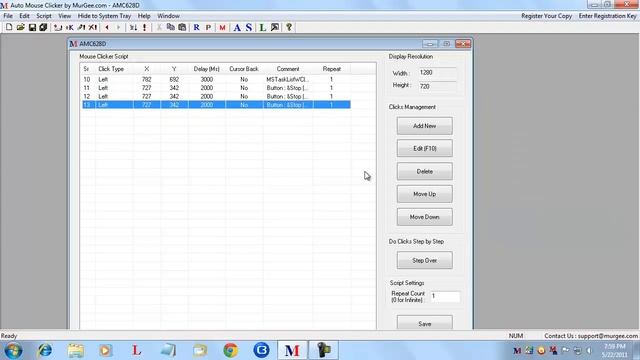Click the media player taskbar icon
The width and height of the screenshot is (640, 360).
(106, 350)
